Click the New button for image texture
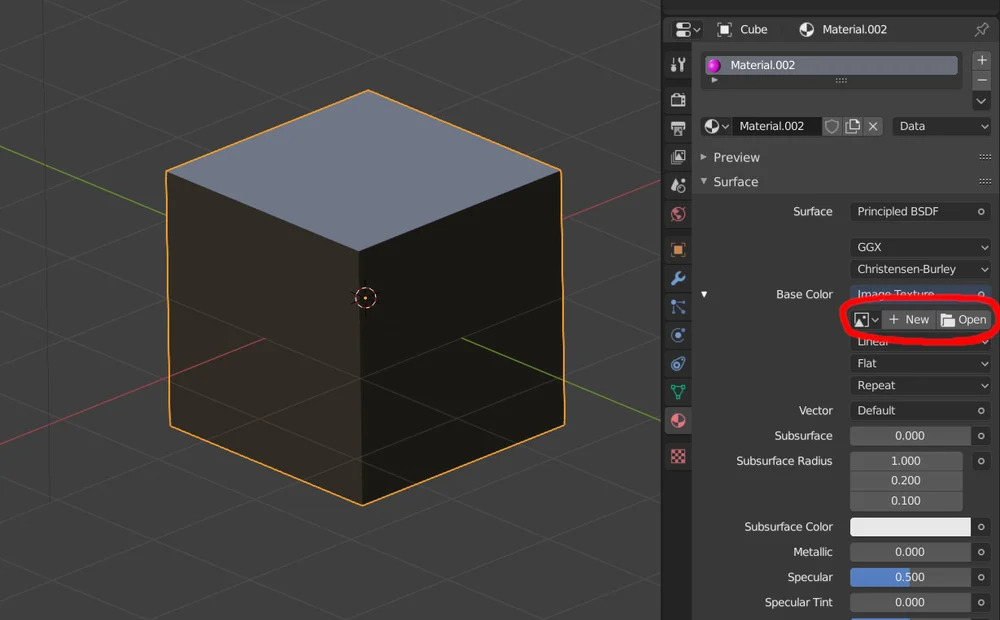This screenshot has width=1000, height=620. point(909,319)
